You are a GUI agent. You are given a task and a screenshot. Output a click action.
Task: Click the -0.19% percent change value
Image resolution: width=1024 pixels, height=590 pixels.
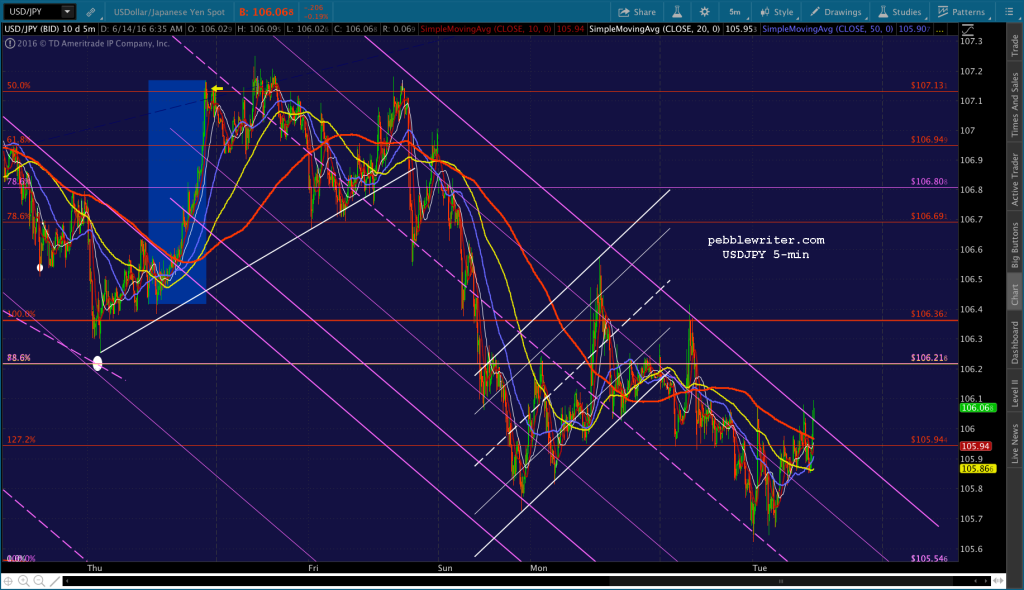pyautogui.click(x=317, y=17)
